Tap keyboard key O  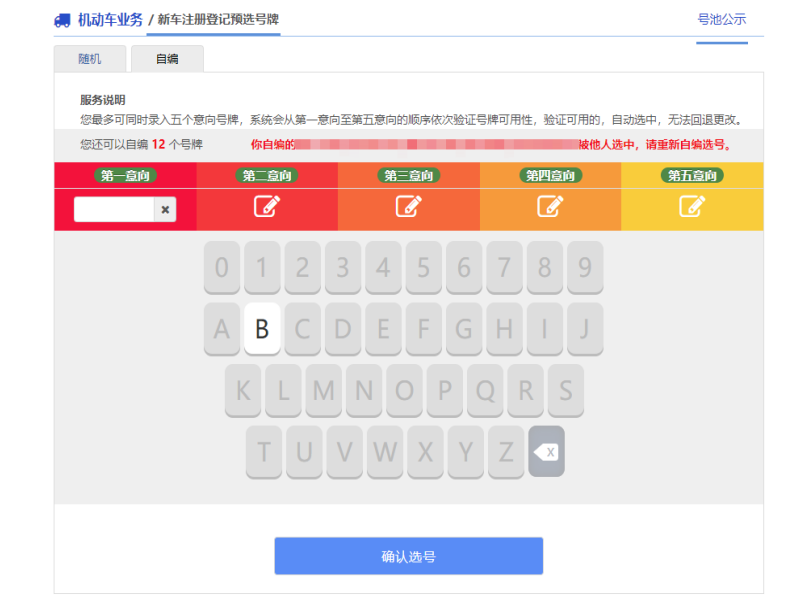[x=405, y=390]
